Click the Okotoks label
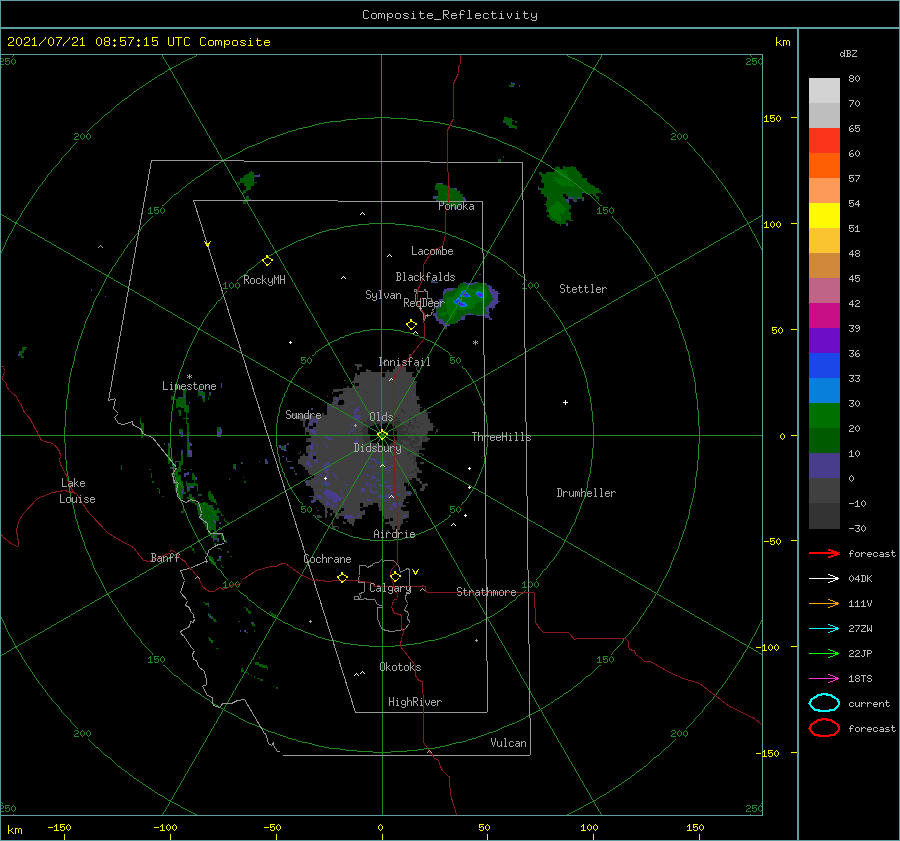The width and height of the screenshot is (900, 841). (x=400, y=667)
